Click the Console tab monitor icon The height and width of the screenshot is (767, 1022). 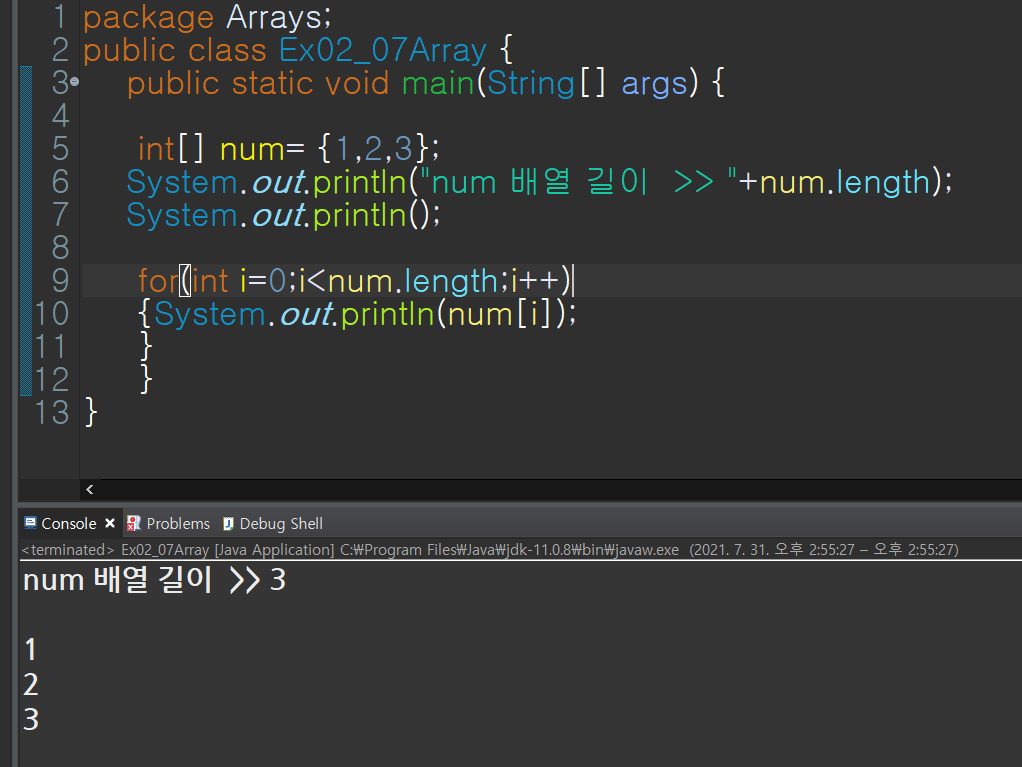pos(31,523)
